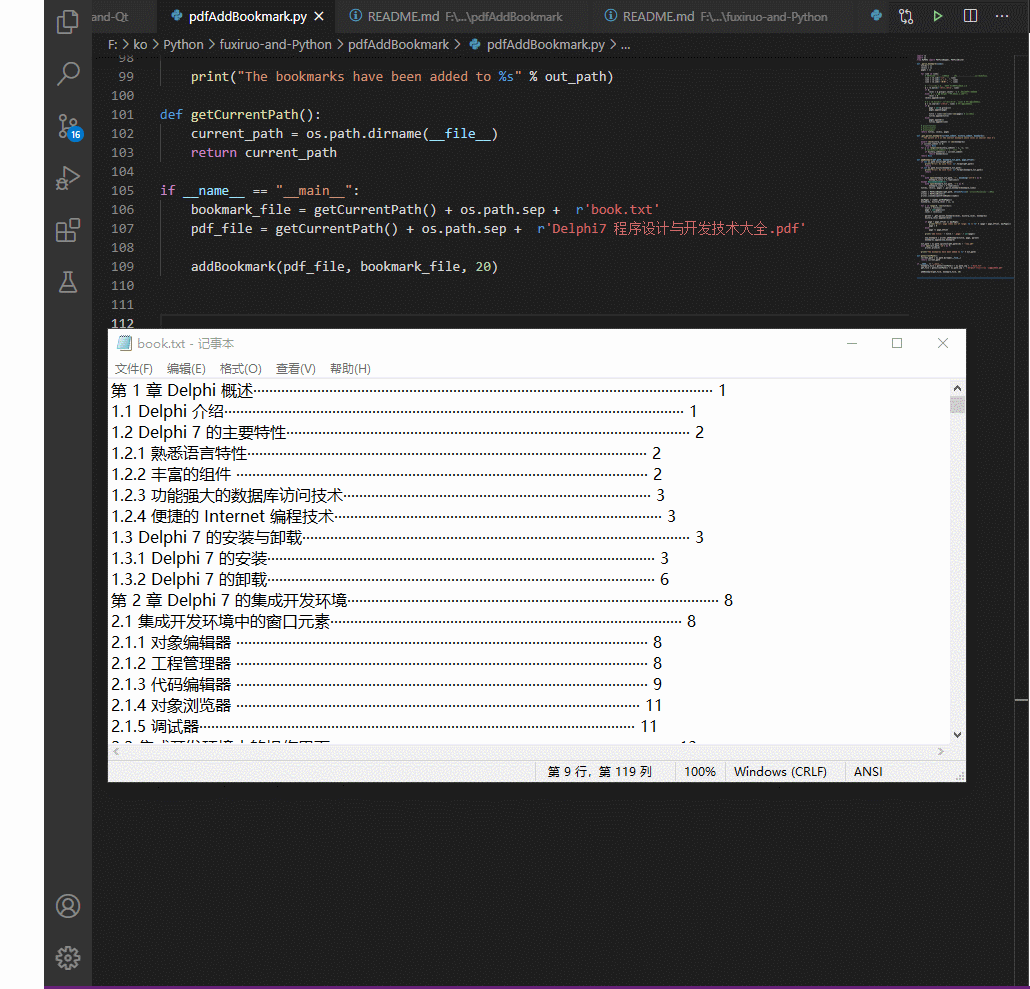Image resolution: width=1030 pixels, height=989 pixels.
Task: Click Notepad vertical scrollbar up arrow
Action: pos(957,388)
